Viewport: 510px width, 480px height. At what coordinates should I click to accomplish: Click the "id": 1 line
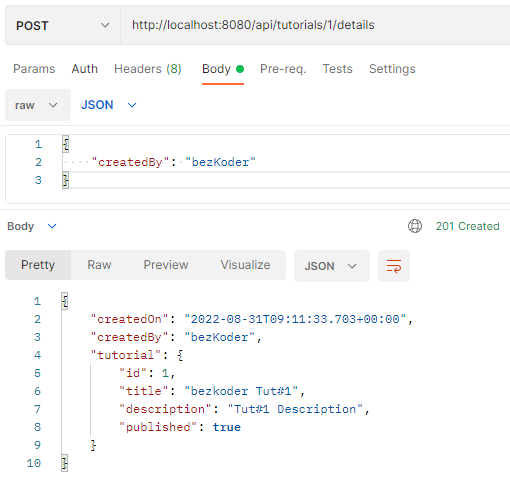click(147, 373)
